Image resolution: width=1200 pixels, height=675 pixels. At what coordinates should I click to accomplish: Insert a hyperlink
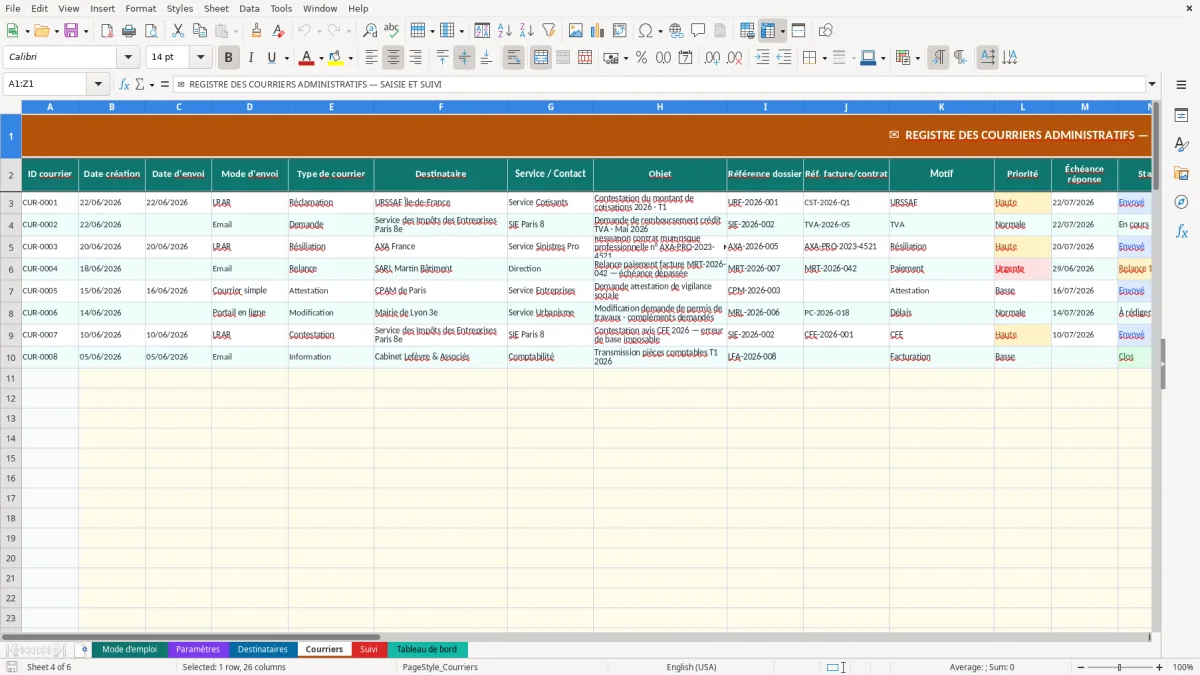(676, 31)
